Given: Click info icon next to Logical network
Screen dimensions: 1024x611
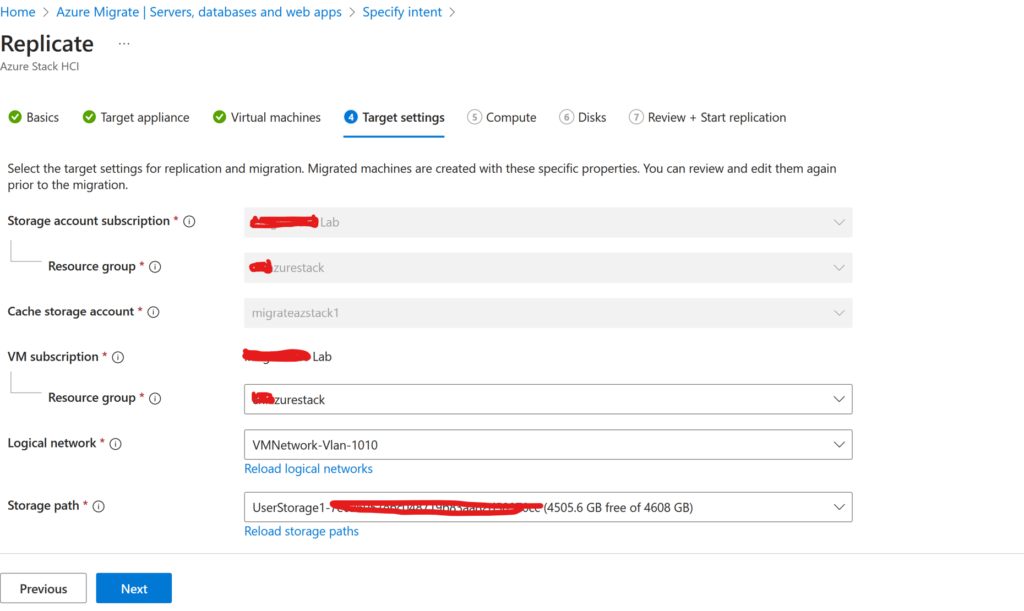Looking at the screenshot, I should [x=115, y=444].
